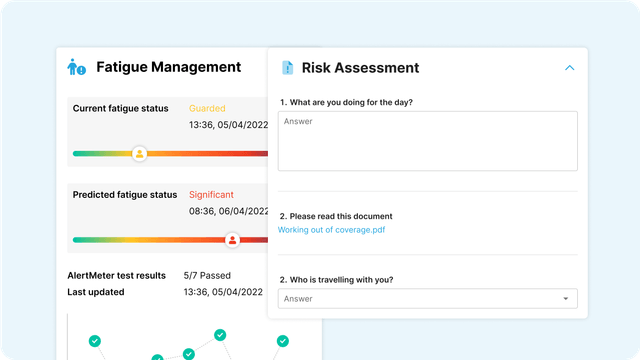640x360 pixels.
Task: Click the 'Significant' status label
Action: coord(211,195)
